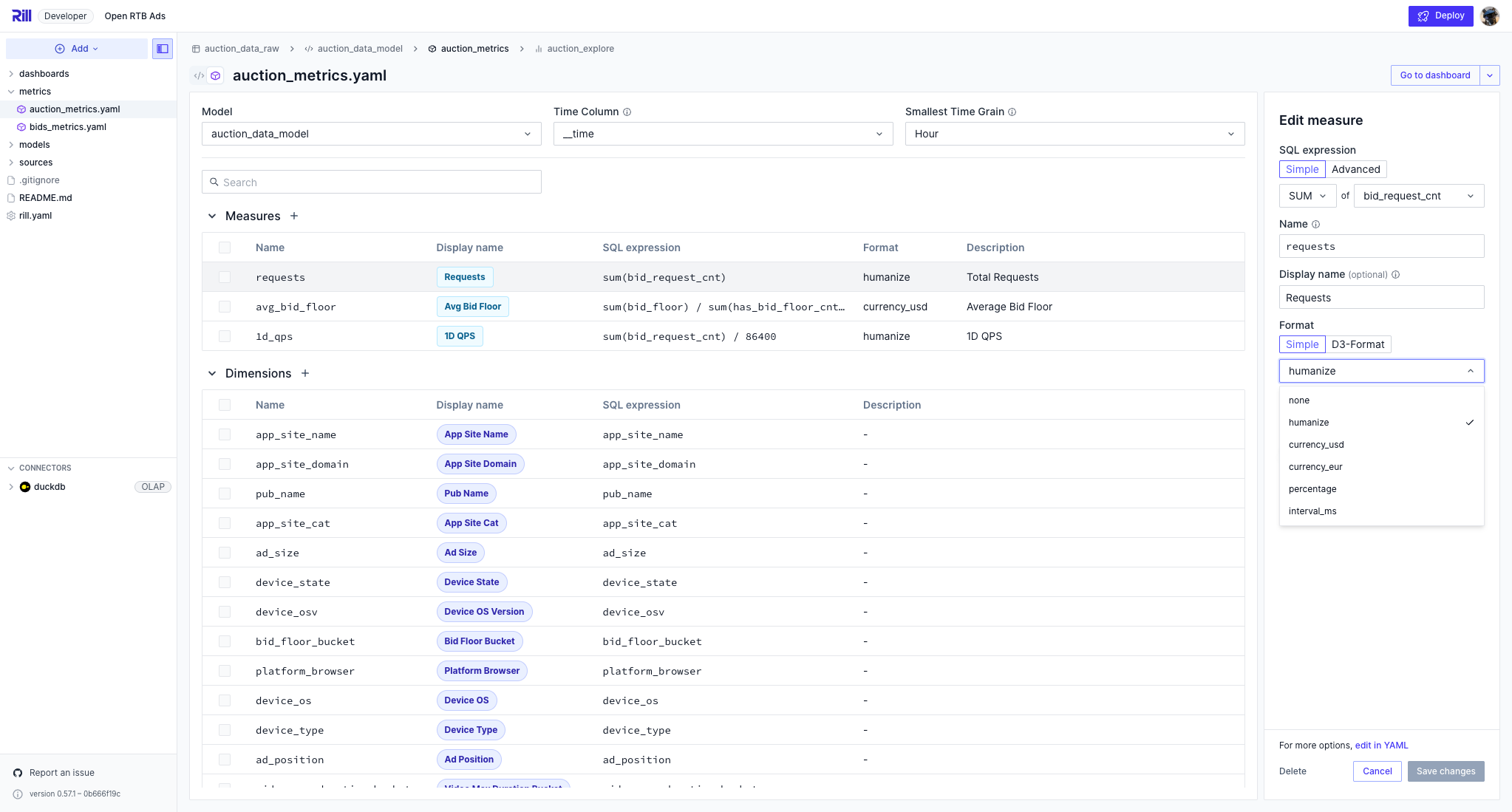Click the Report an issue icon
The height and width of the screenshot is (812, 1512).
point(16,772)
